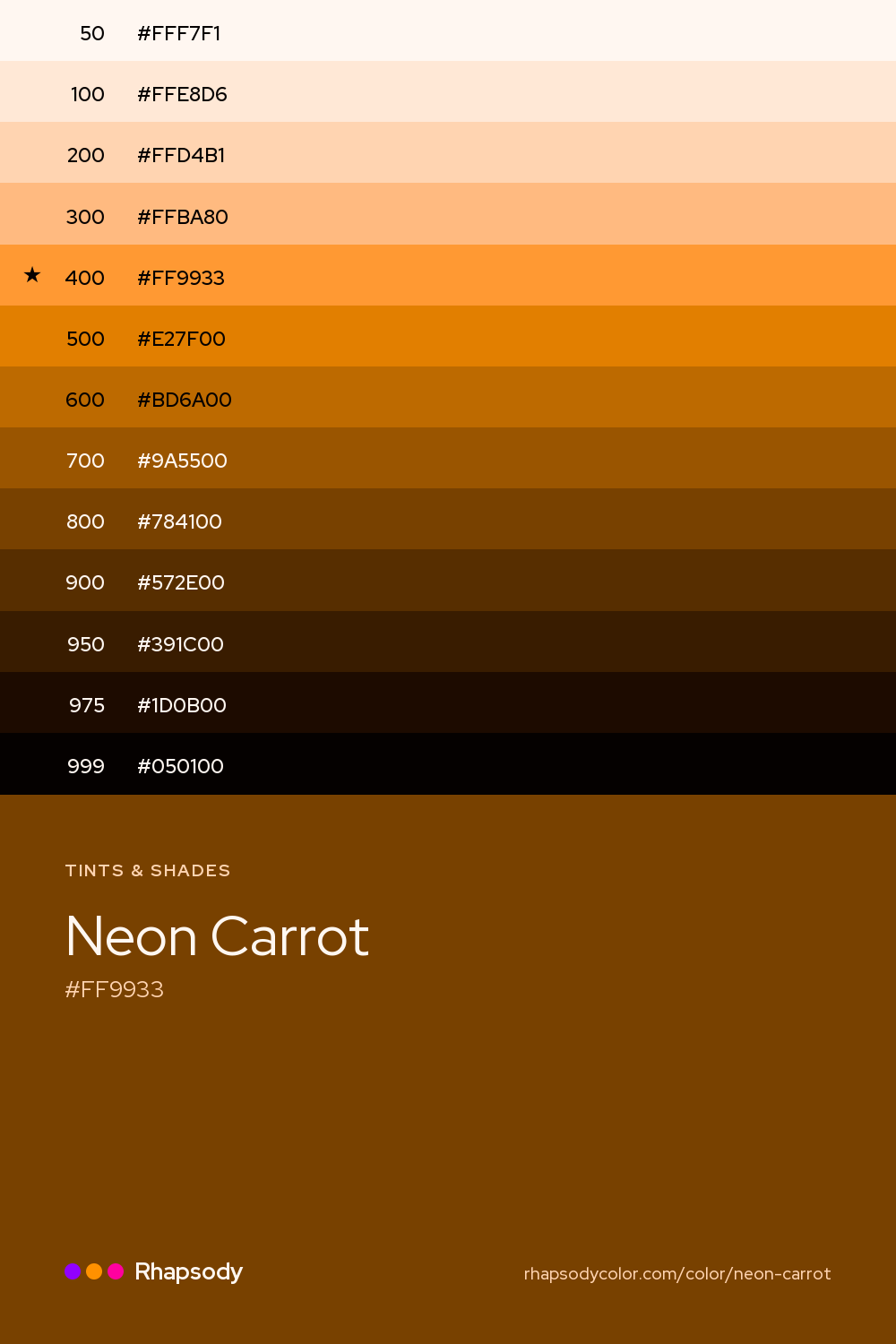Select the 600 shade swatch #BD6A00

pyautogui.click(x=448, y=397)
